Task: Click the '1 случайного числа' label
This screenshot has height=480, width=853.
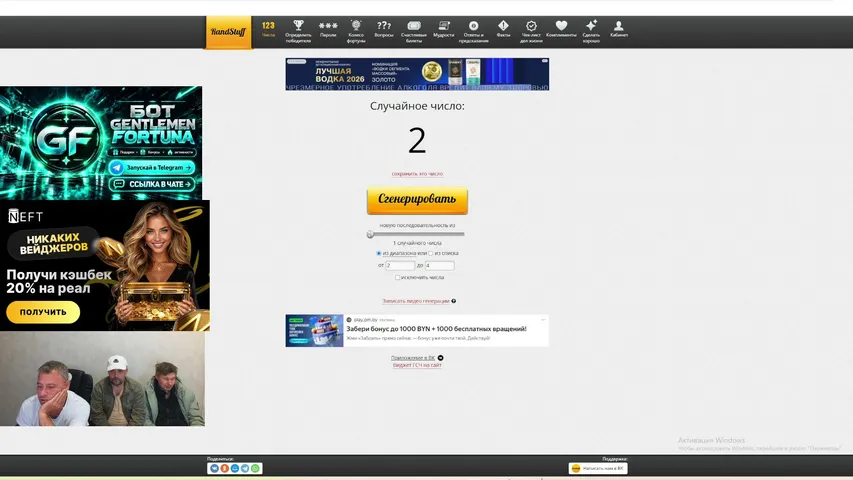Action: (x=417, y=243)
